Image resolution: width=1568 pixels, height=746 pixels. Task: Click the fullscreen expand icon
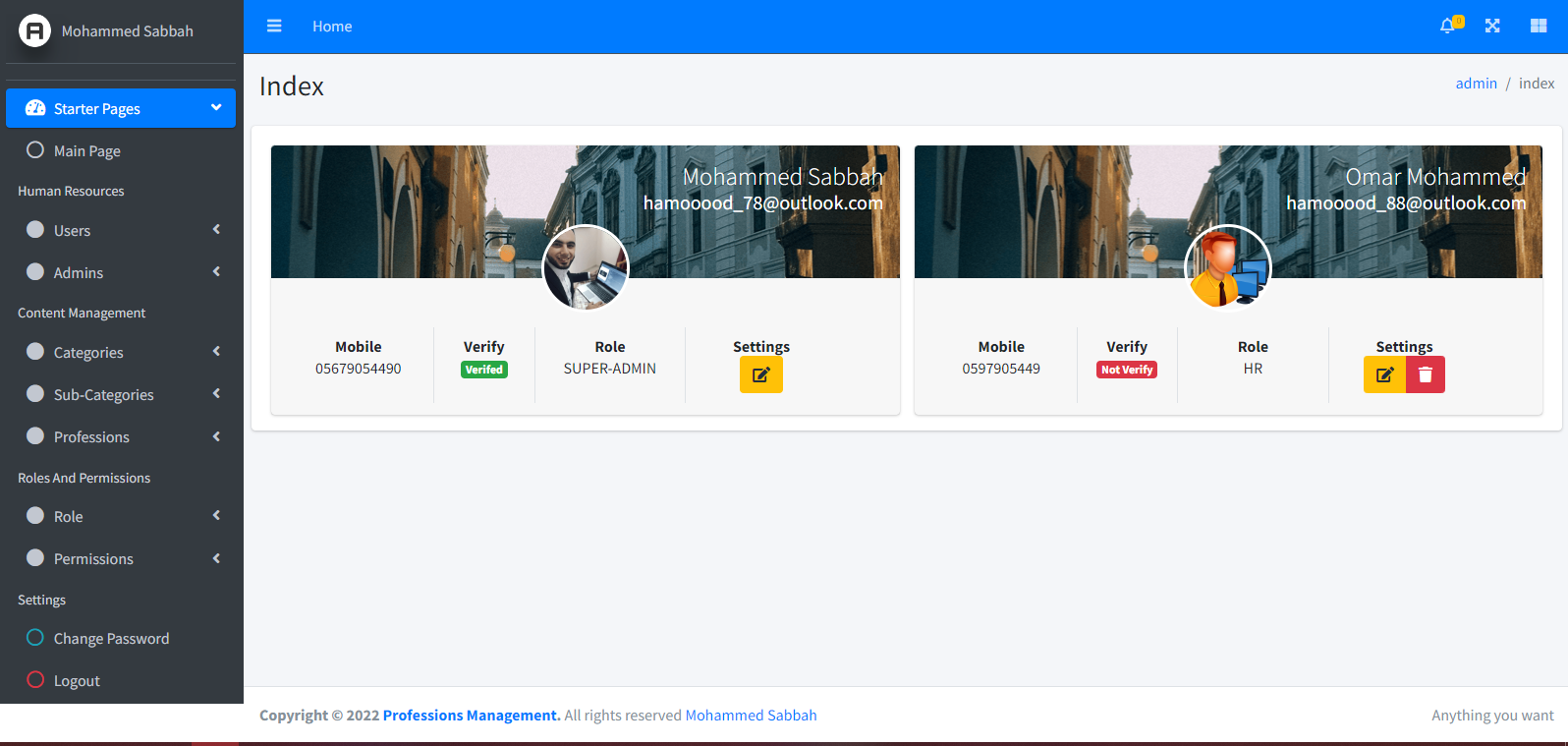[x=1492, y=27]
